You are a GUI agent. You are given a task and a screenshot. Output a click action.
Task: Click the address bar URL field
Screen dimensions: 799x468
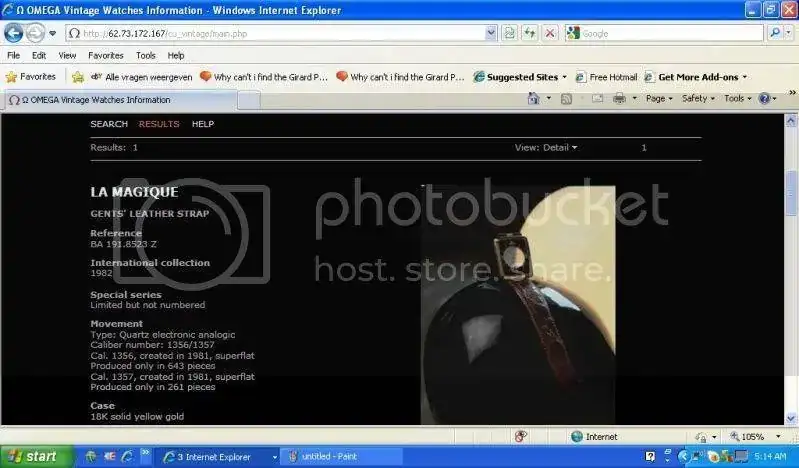(275, 34)
